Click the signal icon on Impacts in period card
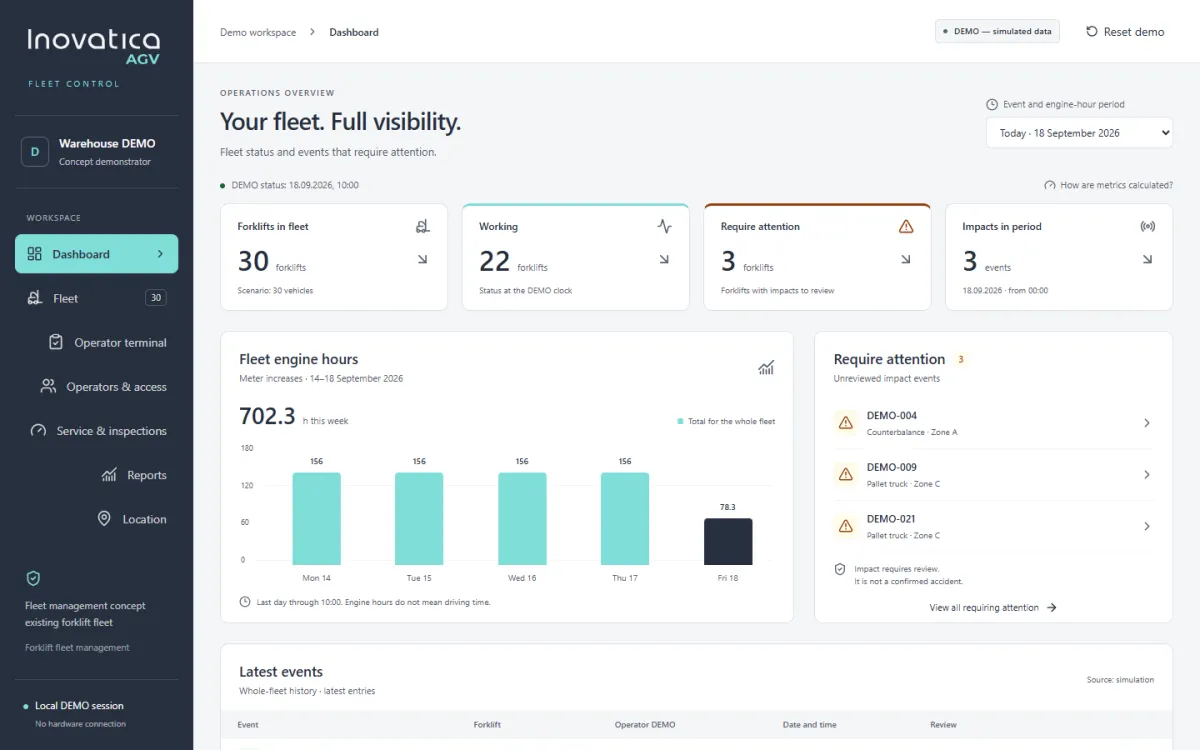Viewport: 1200px width, 750px height. coord(1148,227)
